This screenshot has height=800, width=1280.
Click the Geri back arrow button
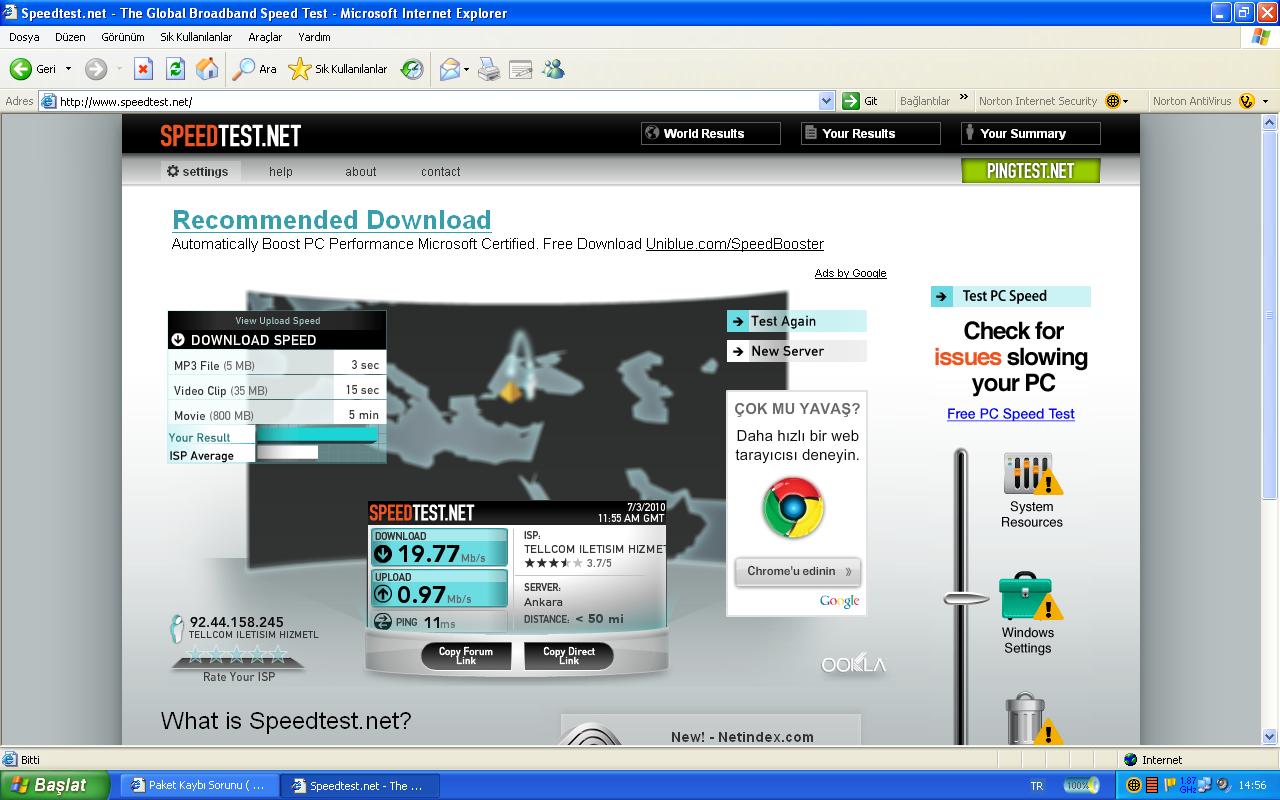coord(33,69)
